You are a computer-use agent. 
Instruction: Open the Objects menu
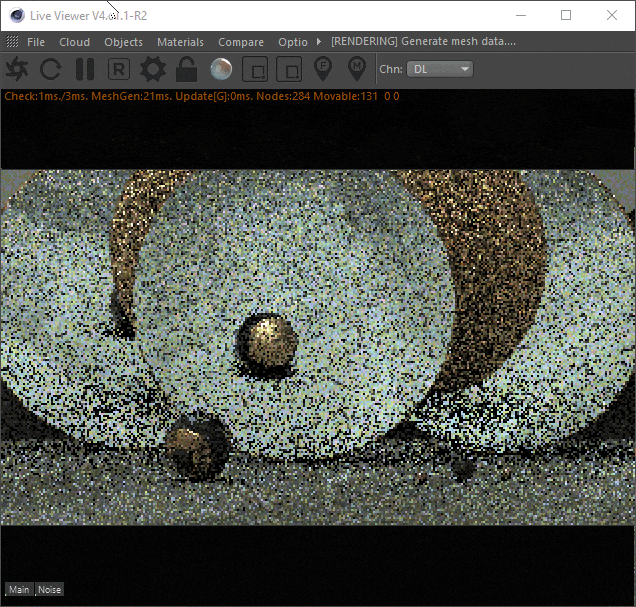click(x=123, y=42)
